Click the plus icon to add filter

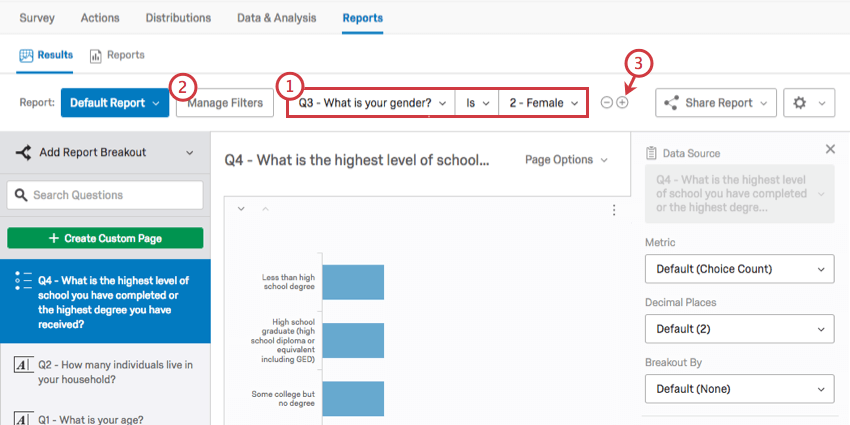point(622,103)
